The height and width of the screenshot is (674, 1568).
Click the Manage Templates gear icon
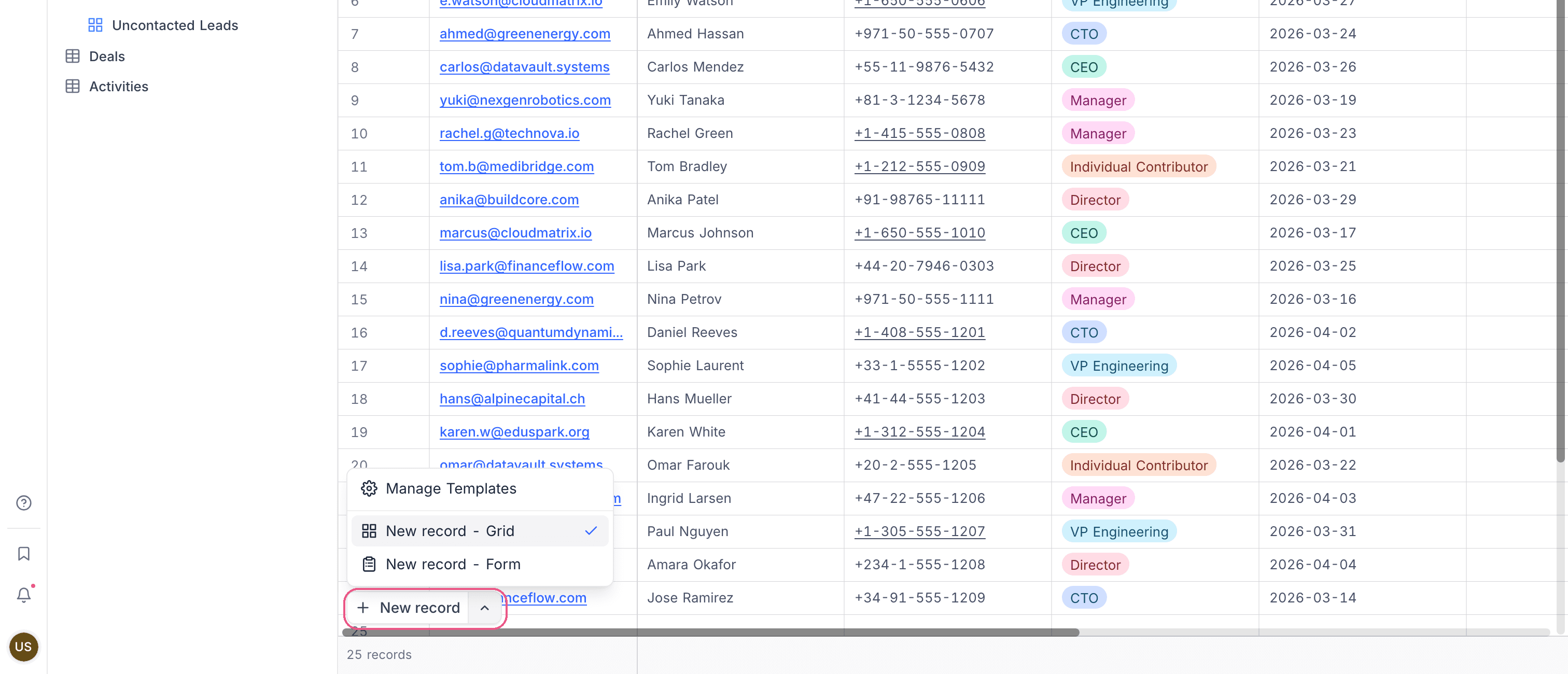click(369, 488)
